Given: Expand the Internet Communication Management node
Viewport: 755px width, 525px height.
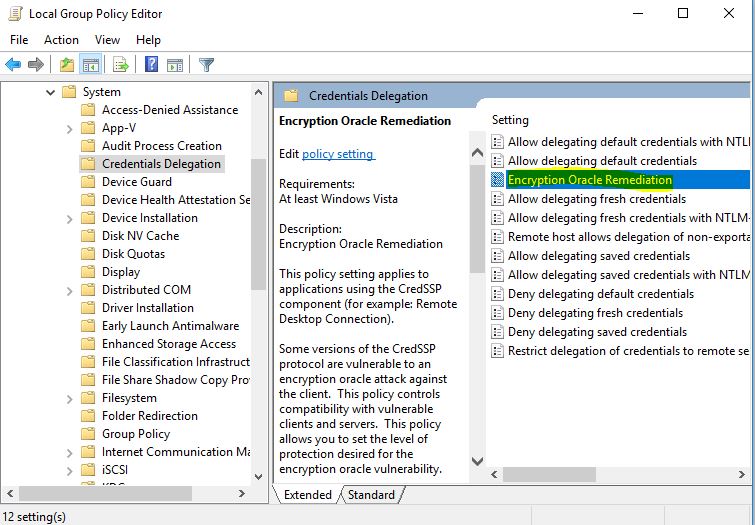Looking at the screenshot, I should [69, 453].
